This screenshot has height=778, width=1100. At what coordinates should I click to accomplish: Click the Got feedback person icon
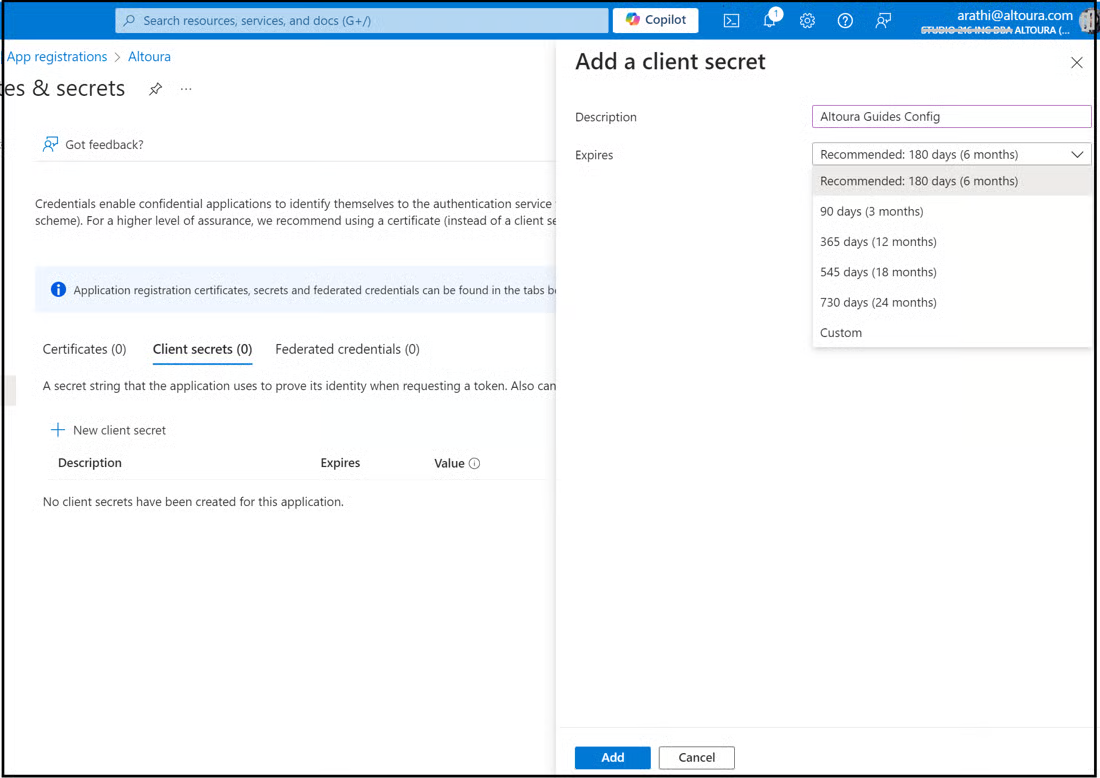(x=50, y=145)
